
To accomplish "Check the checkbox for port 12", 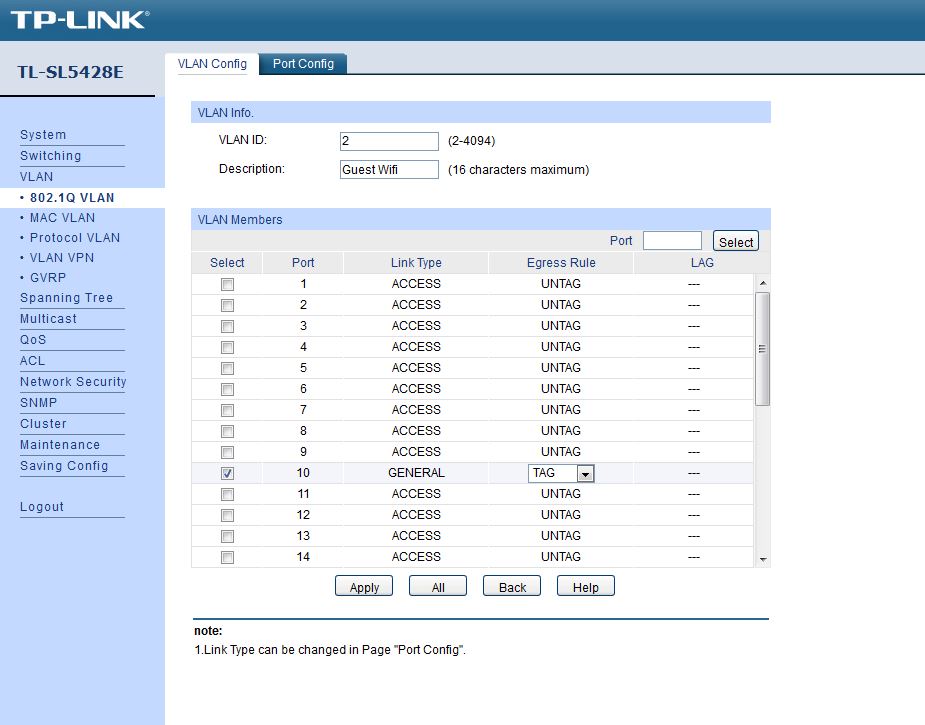I will [227, 516].
